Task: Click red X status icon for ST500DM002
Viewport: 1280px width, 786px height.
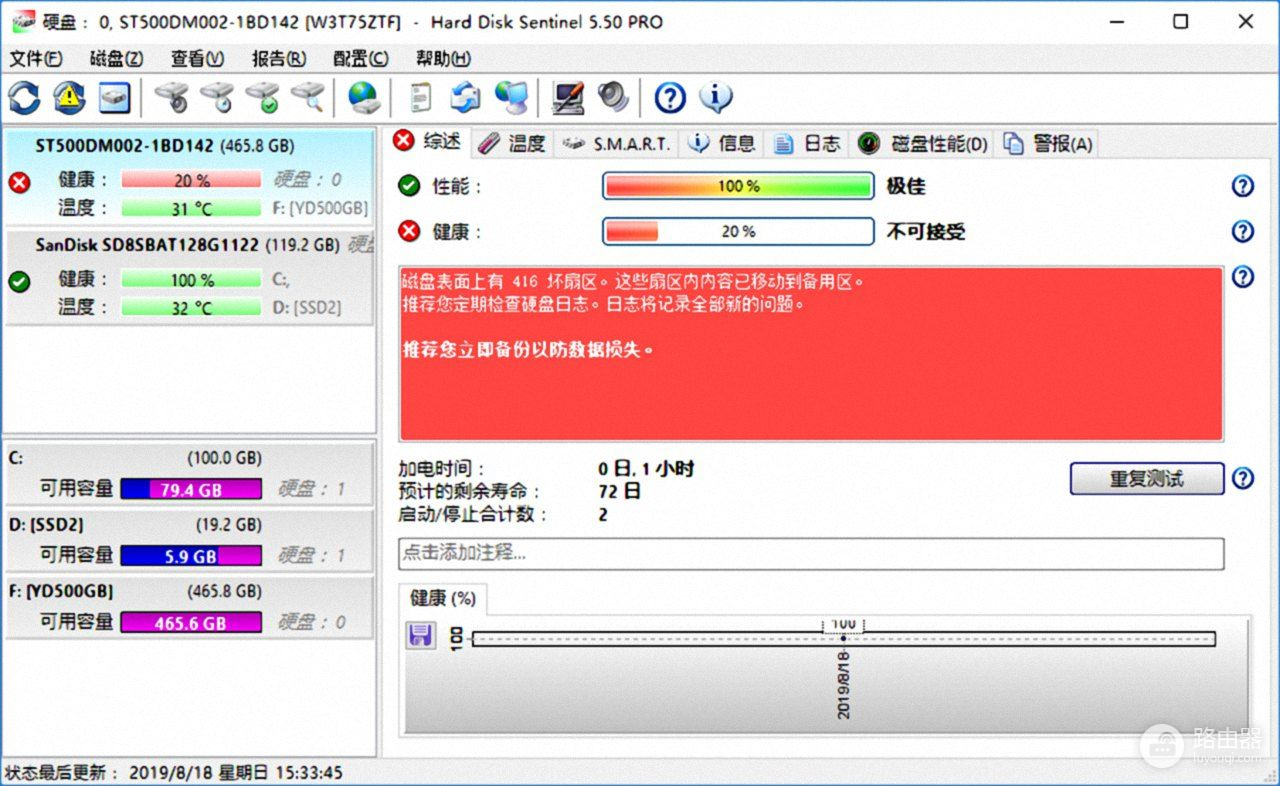Action: [19, 181]
